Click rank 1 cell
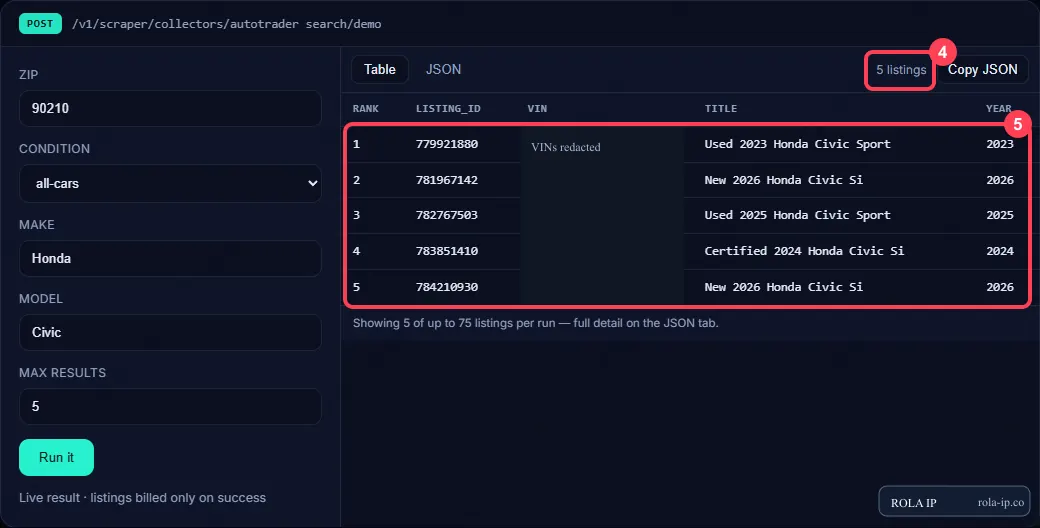 356,144
